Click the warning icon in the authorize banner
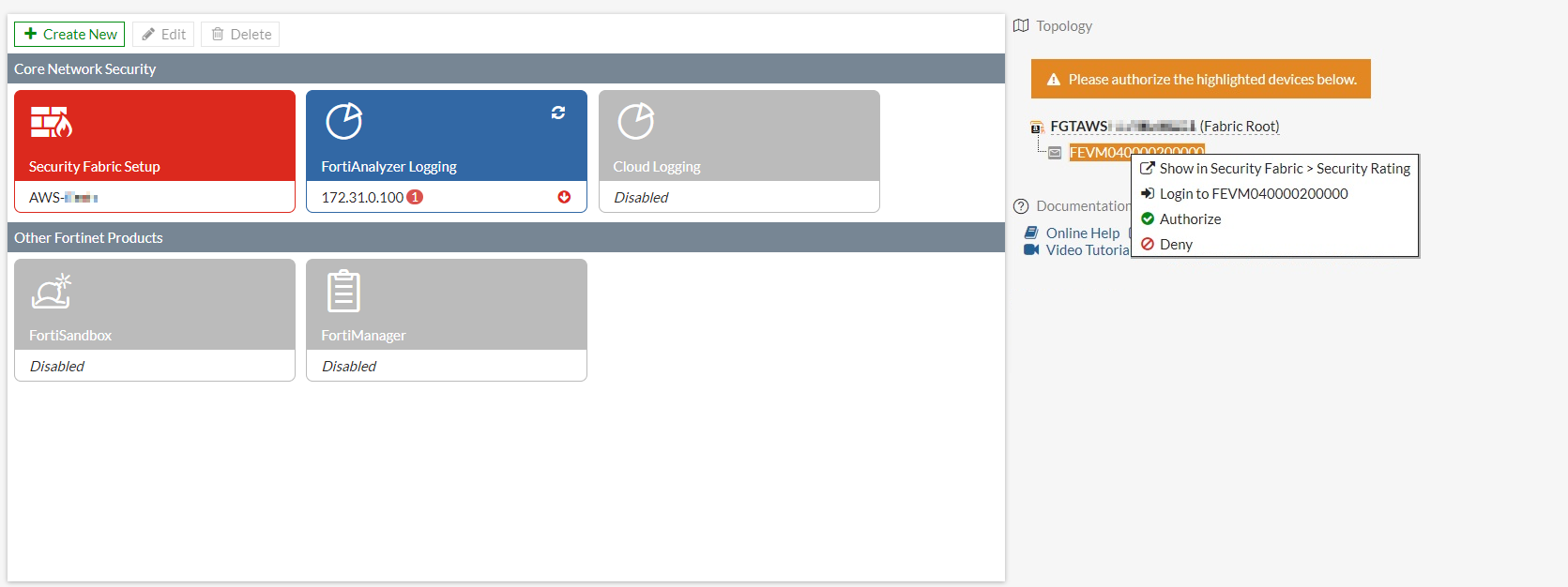The width and height of the screenshot is (1568, 587). click(1054, 80)
